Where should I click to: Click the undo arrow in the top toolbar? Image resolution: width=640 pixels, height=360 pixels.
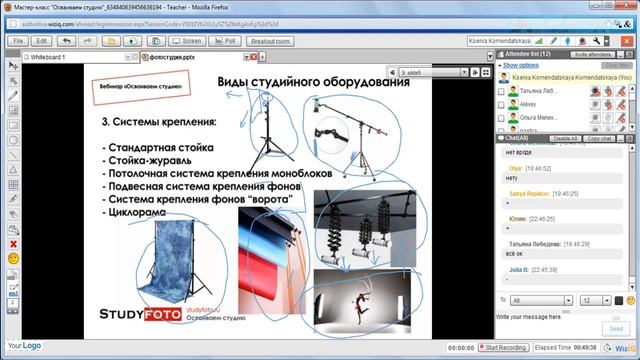pos(67,41)
